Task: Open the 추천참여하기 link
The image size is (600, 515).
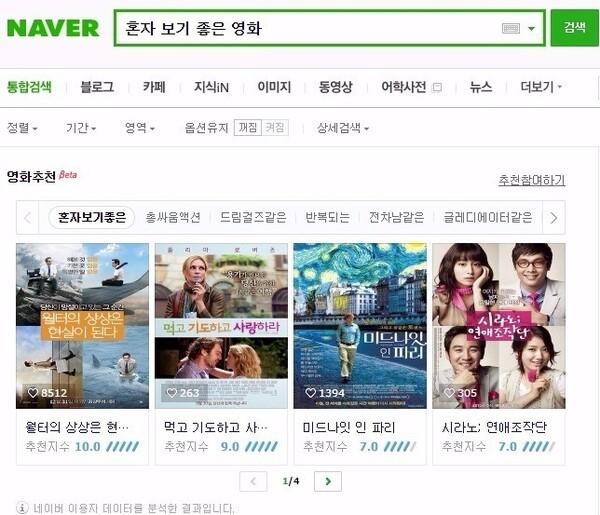Action: (x=532, y=179)
